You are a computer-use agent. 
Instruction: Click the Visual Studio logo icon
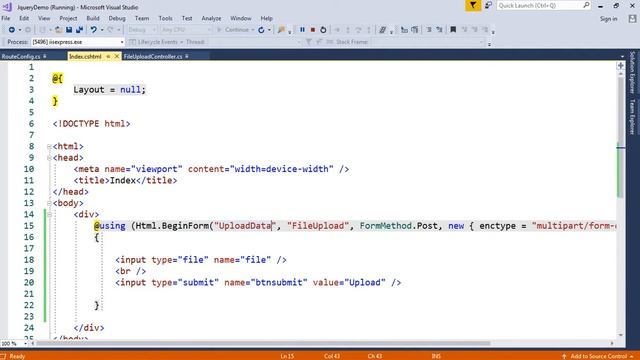point(7,7)
